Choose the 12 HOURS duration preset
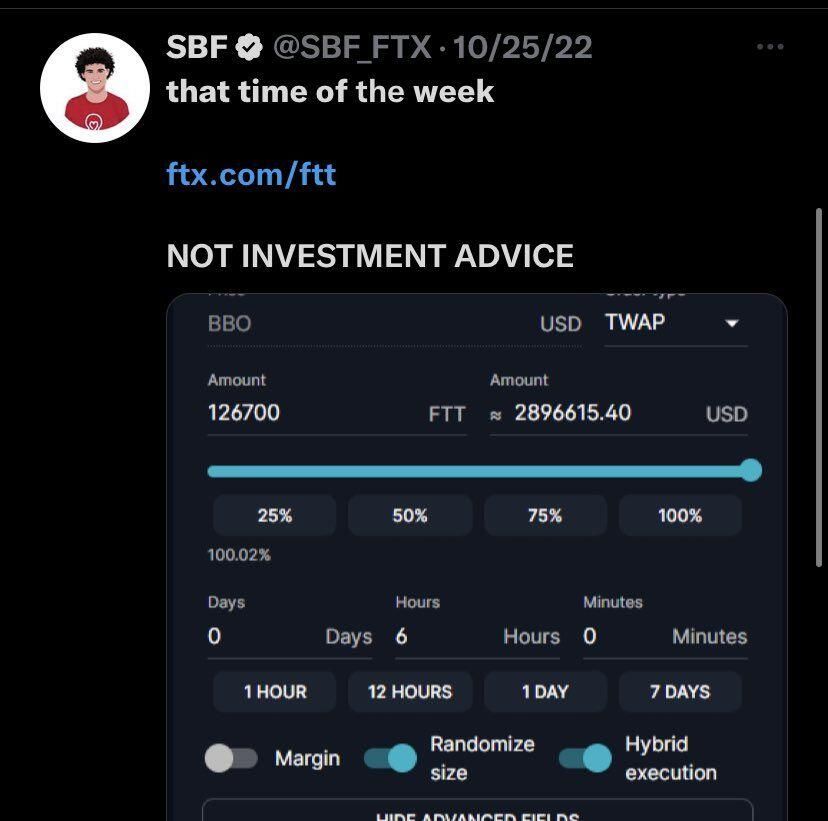The width and height of the screenshot is (828, 821). click(x=410, y=692)
